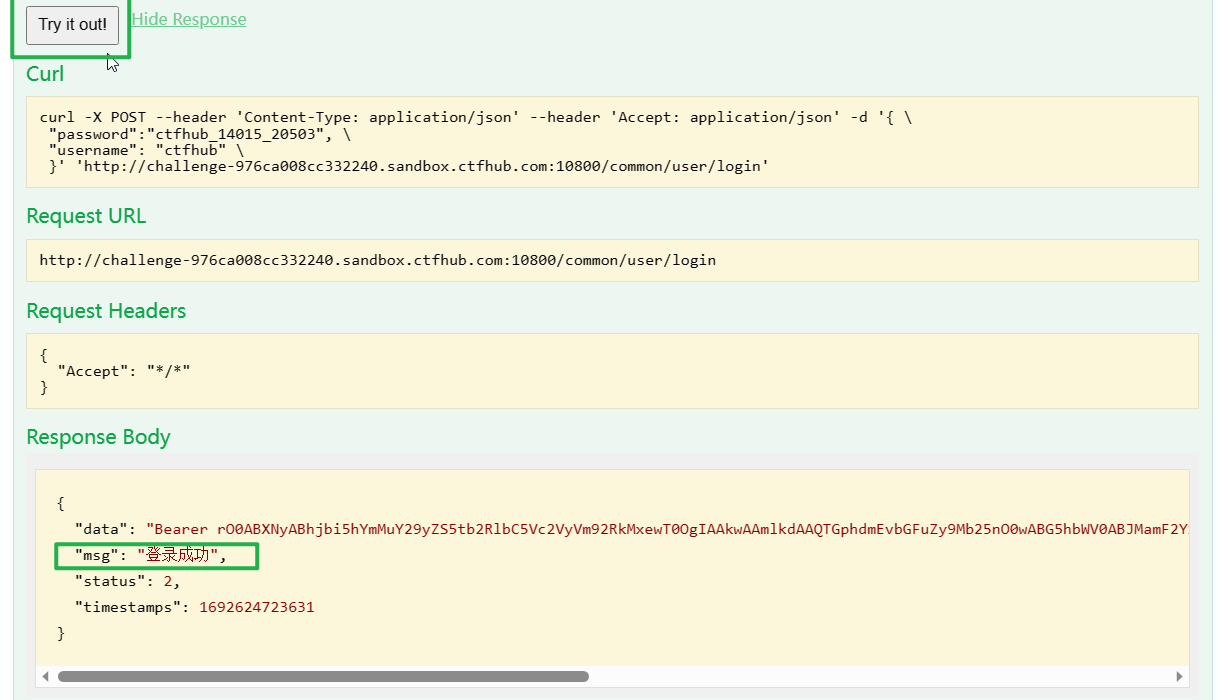
Task: Click the Hide Response link
Action: point(188,19)
